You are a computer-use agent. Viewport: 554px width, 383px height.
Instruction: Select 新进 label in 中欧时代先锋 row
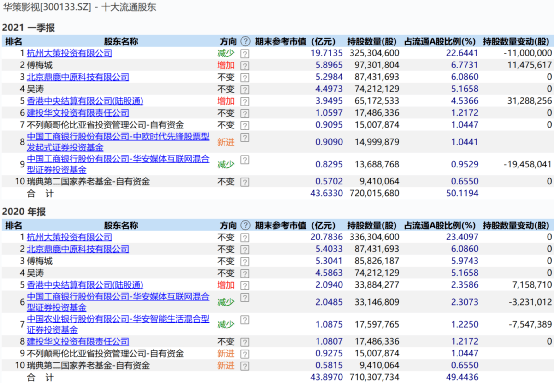(x=226, y=142)
